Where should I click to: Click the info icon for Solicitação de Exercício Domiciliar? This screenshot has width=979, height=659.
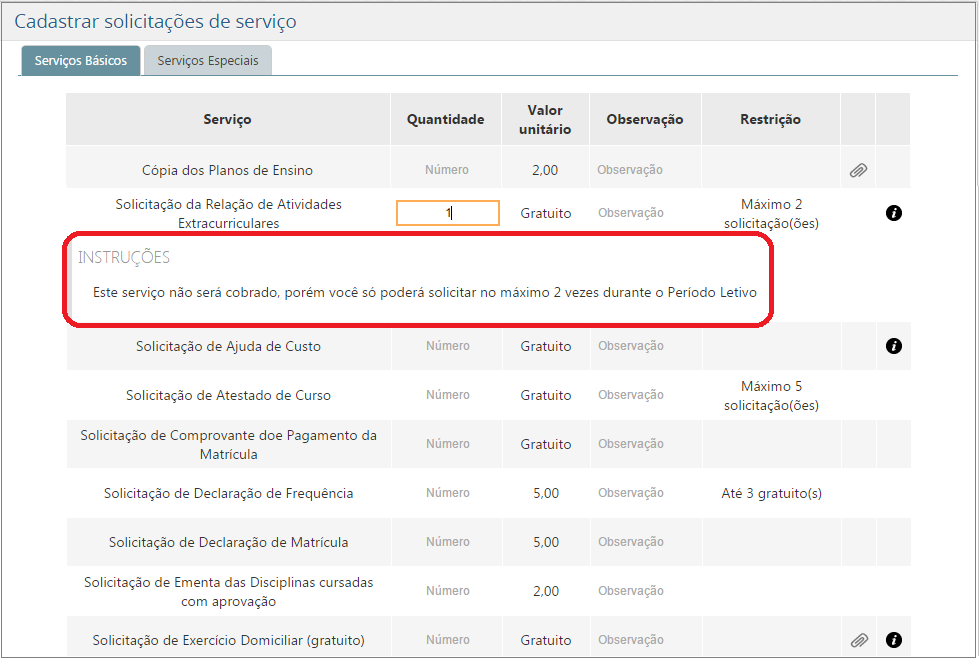click(893, 639)
